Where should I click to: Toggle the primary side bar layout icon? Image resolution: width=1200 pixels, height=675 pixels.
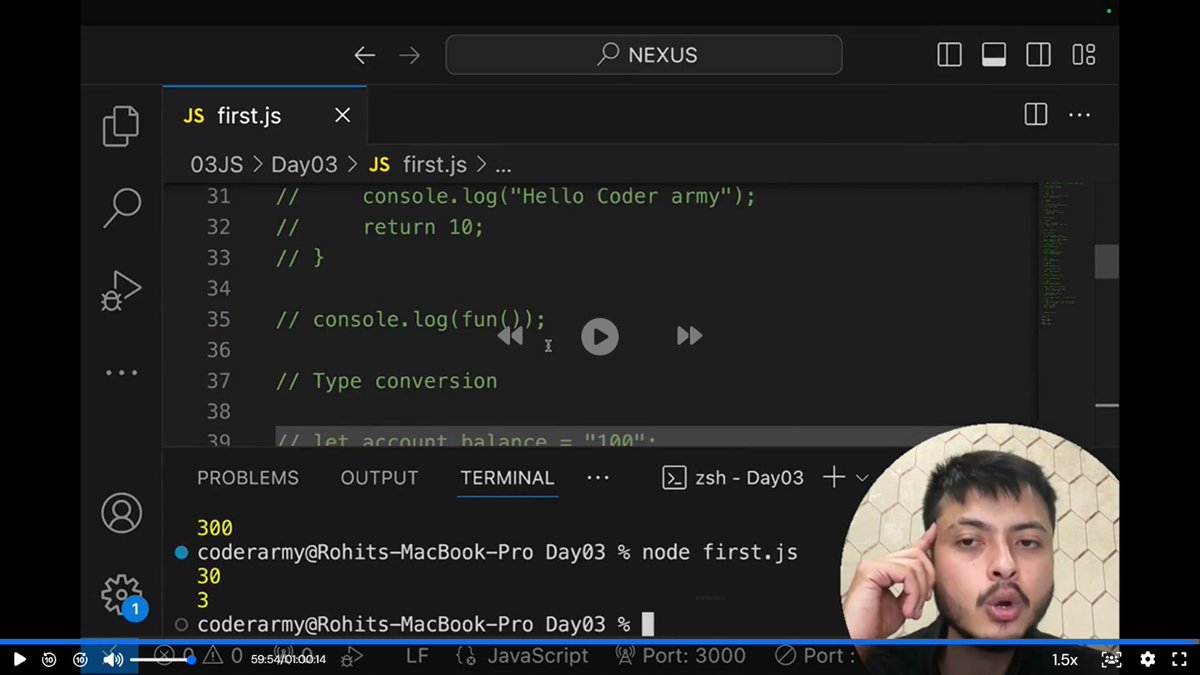point(949,55)
